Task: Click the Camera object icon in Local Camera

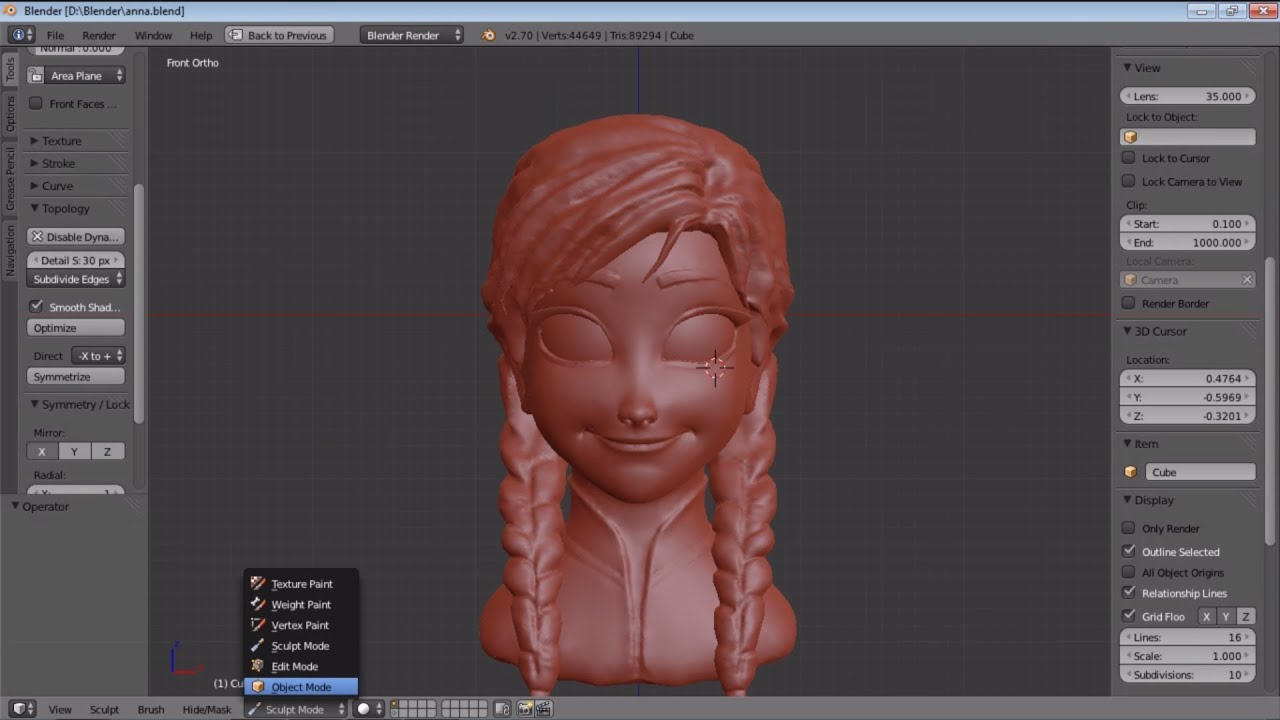Action: tap(1131, 280)
